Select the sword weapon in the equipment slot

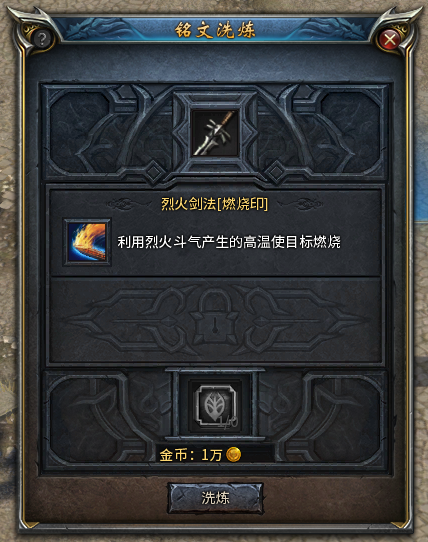(x=216, y=133)
